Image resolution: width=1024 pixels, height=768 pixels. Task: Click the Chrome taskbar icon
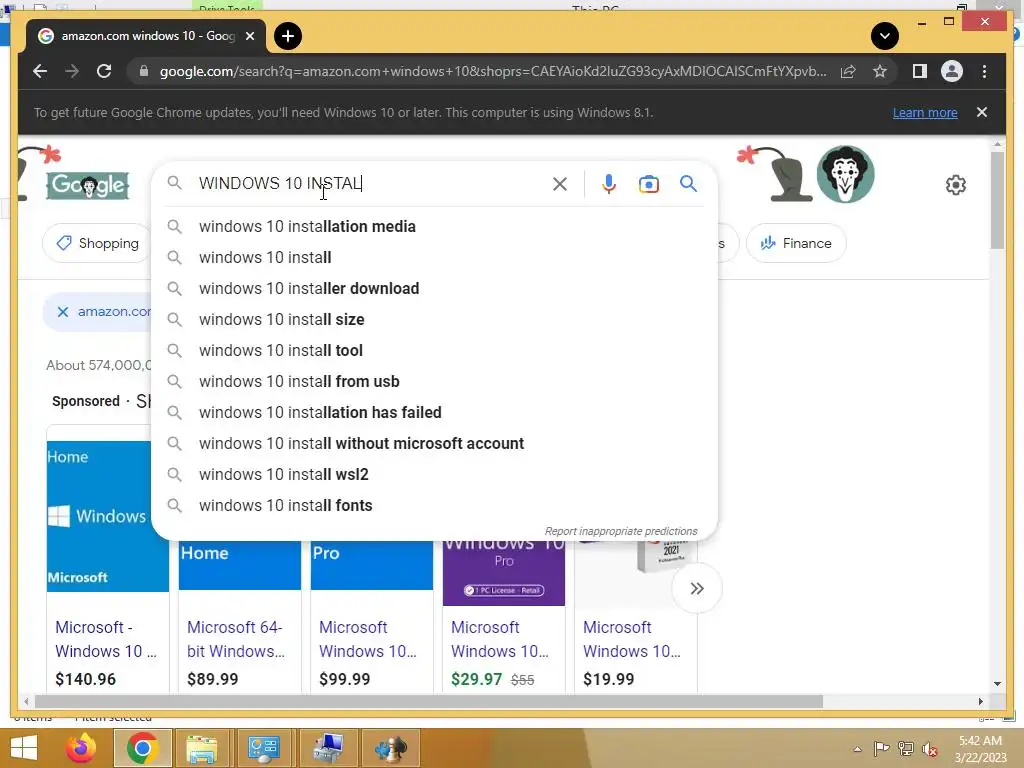click(142, 748)
